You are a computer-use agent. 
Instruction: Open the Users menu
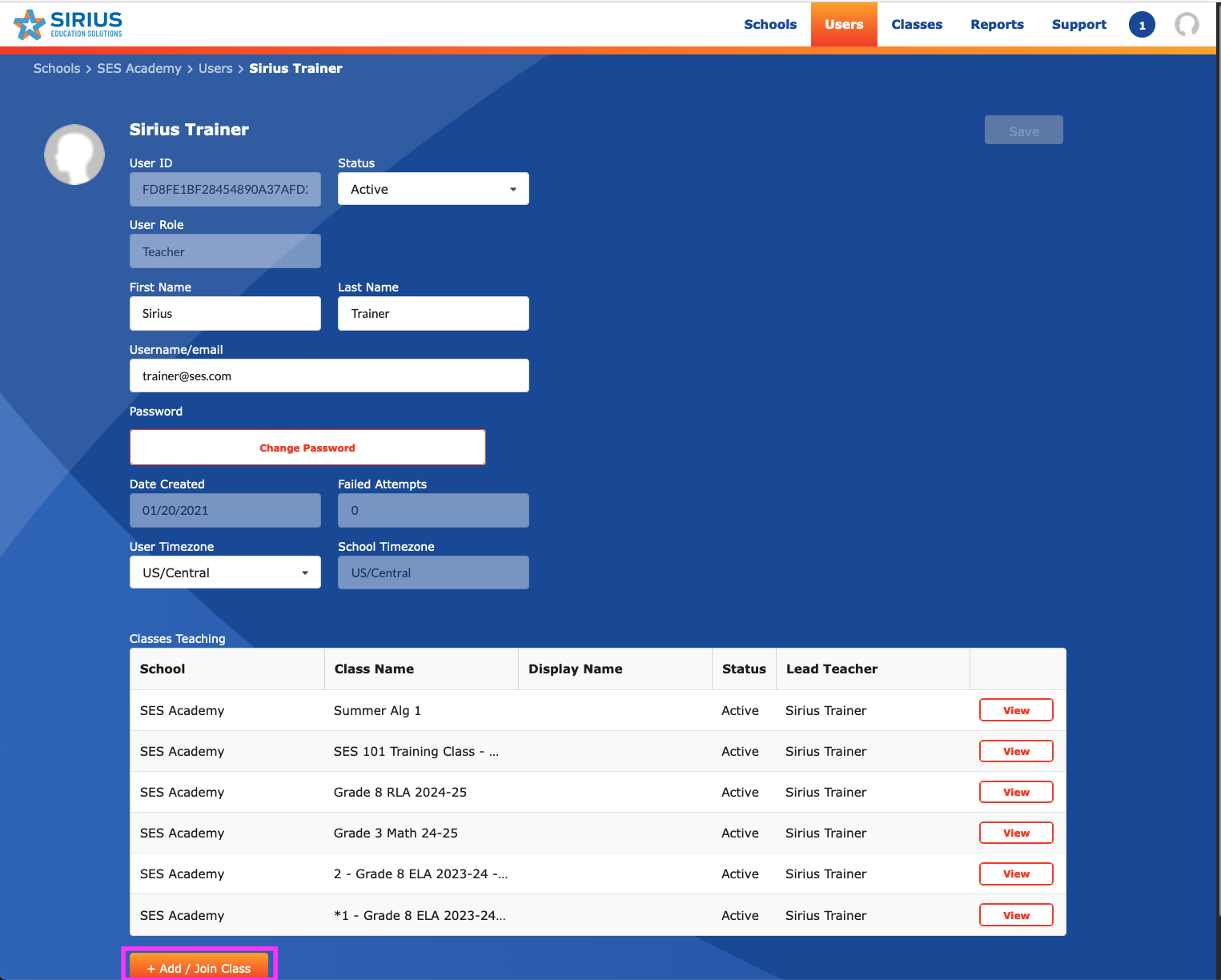844,25
